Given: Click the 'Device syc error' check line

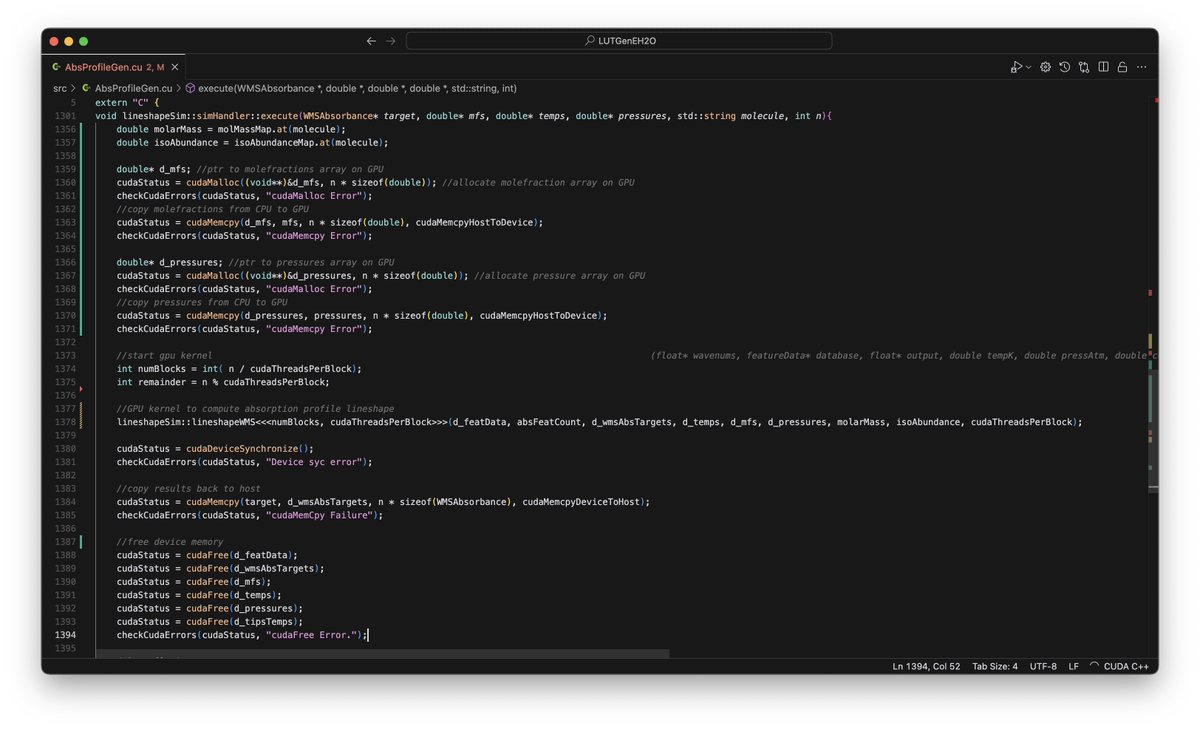Looking at the screenshot, I should point(244,461).
